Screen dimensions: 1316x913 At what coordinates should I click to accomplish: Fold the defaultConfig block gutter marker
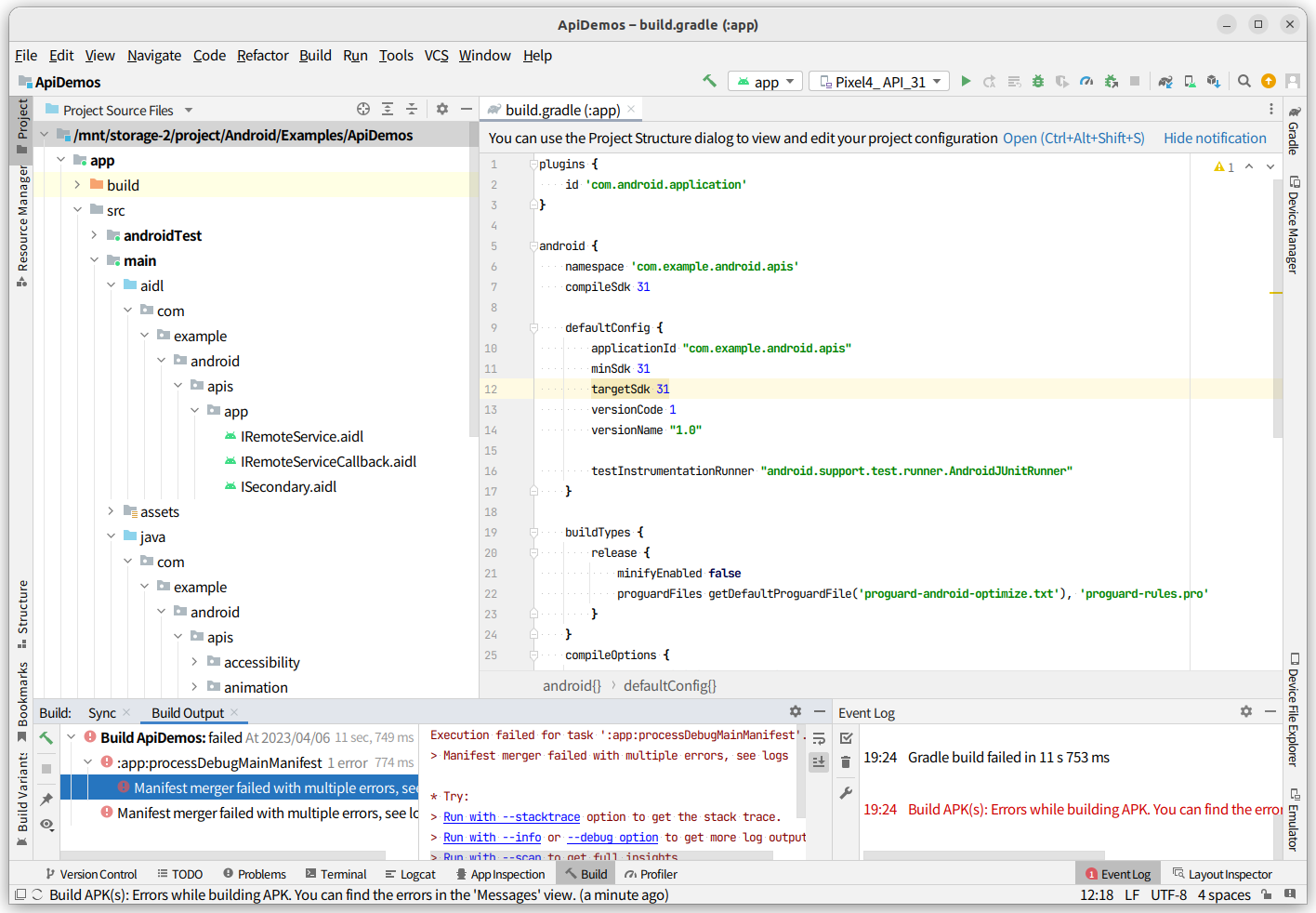coord(533,327)
